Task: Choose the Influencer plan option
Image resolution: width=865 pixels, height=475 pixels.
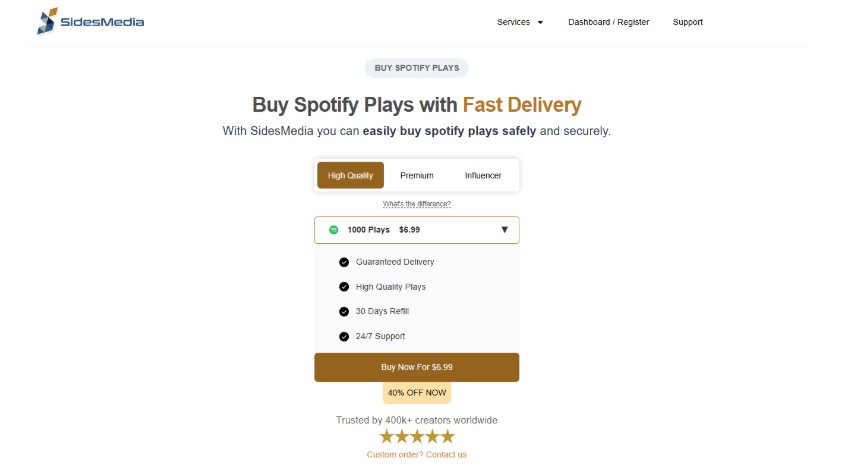Action: pos(483,176)
